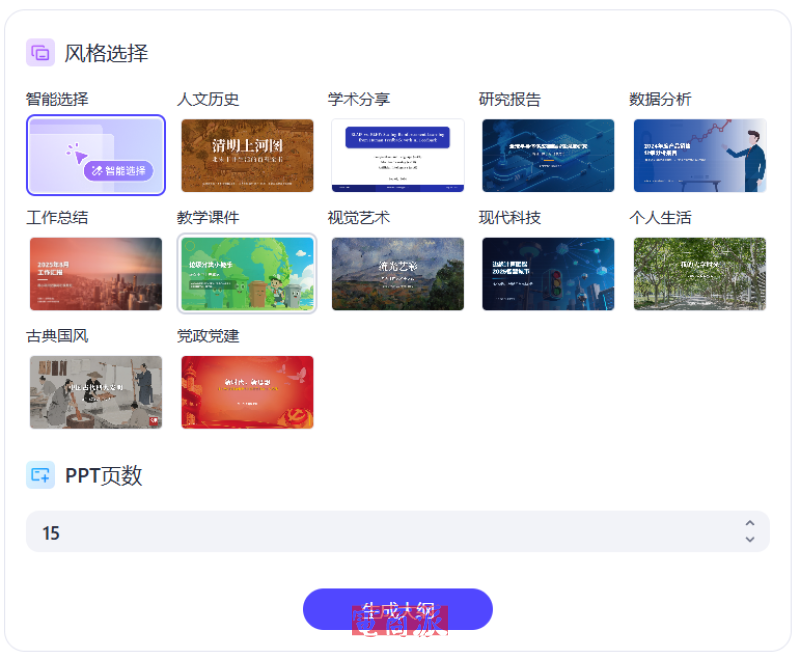Choose the 数据分析 style thumbnail
Viewport: 800px width, 658px height.
click(x=700, y=155)
